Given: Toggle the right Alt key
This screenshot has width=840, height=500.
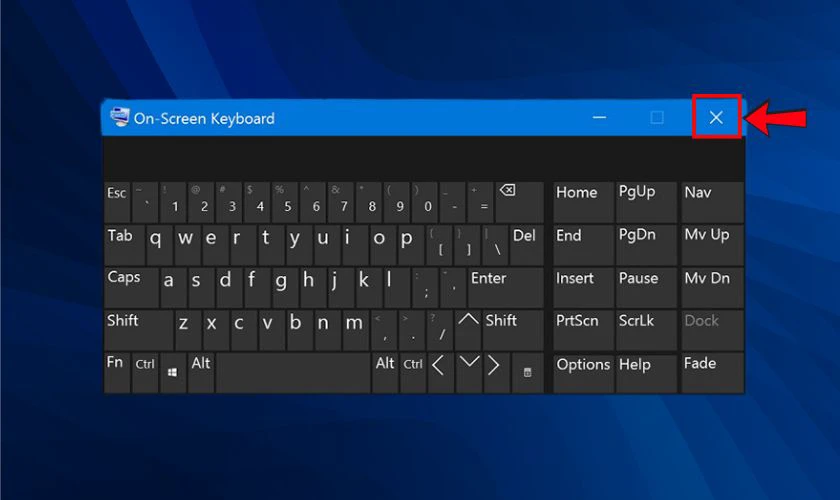Looking at the screenshot, I should (385, 372).
